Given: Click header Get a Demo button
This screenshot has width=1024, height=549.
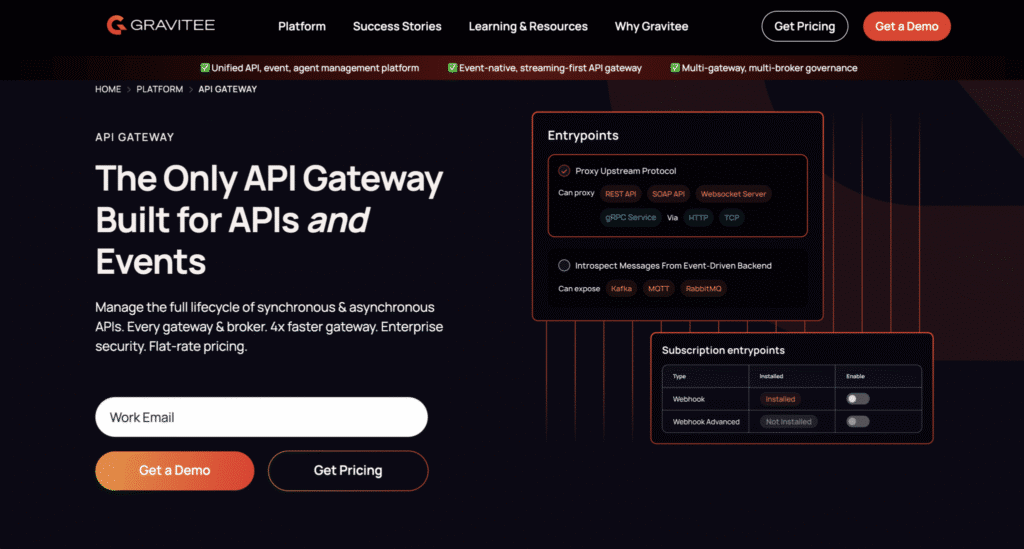Looking at the screenshot, I should (x=906, y=26).
